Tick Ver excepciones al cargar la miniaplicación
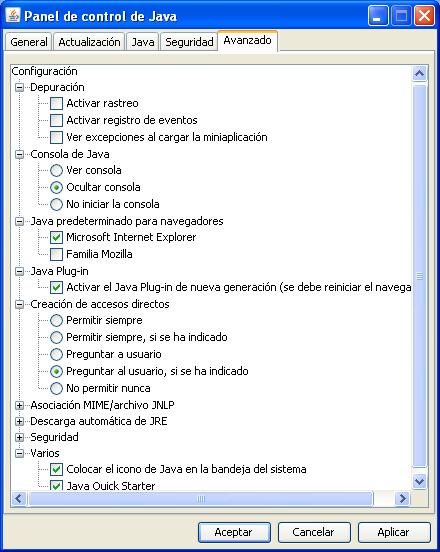Viewport: 440px width, 552px height. coord(56,137)
